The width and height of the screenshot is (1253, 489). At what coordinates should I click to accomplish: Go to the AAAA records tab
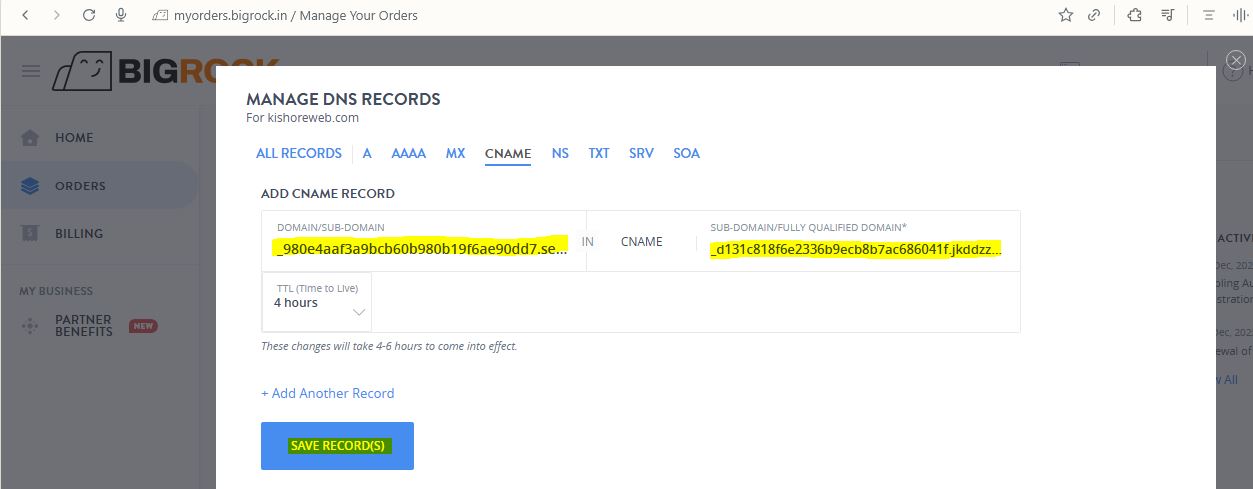click(x=408, y=153)
